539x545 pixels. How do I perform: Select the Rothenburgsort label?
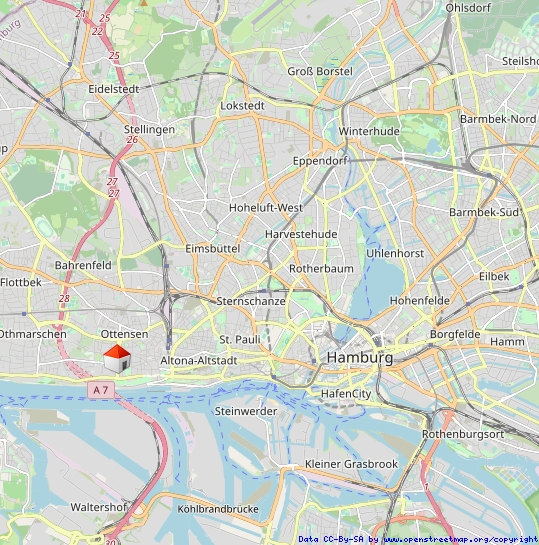463,434
